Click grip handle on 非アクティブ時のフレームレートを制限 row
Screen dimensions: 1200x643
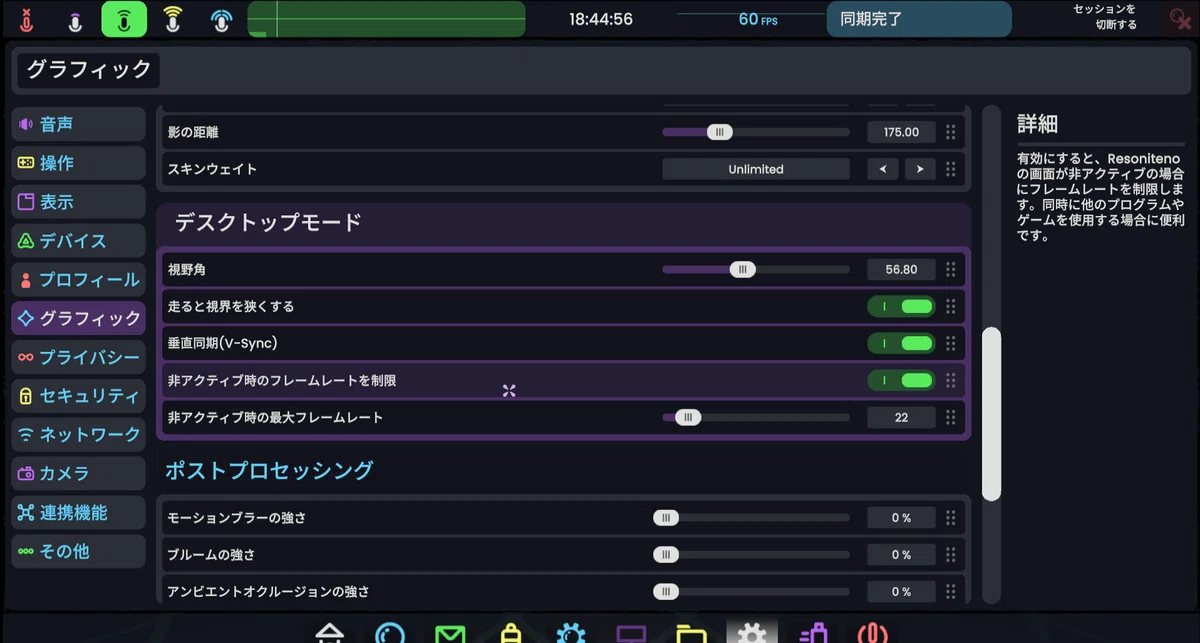point(951,380)
